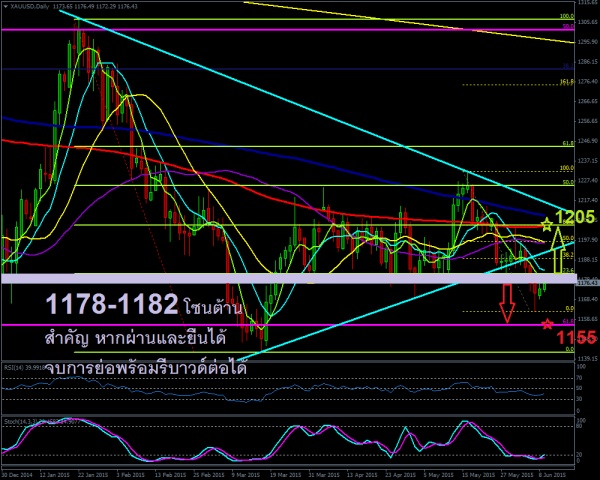The image size is (600, 480).
Task: Click the 1197.90 price axis label
Action: pos(588,240)
